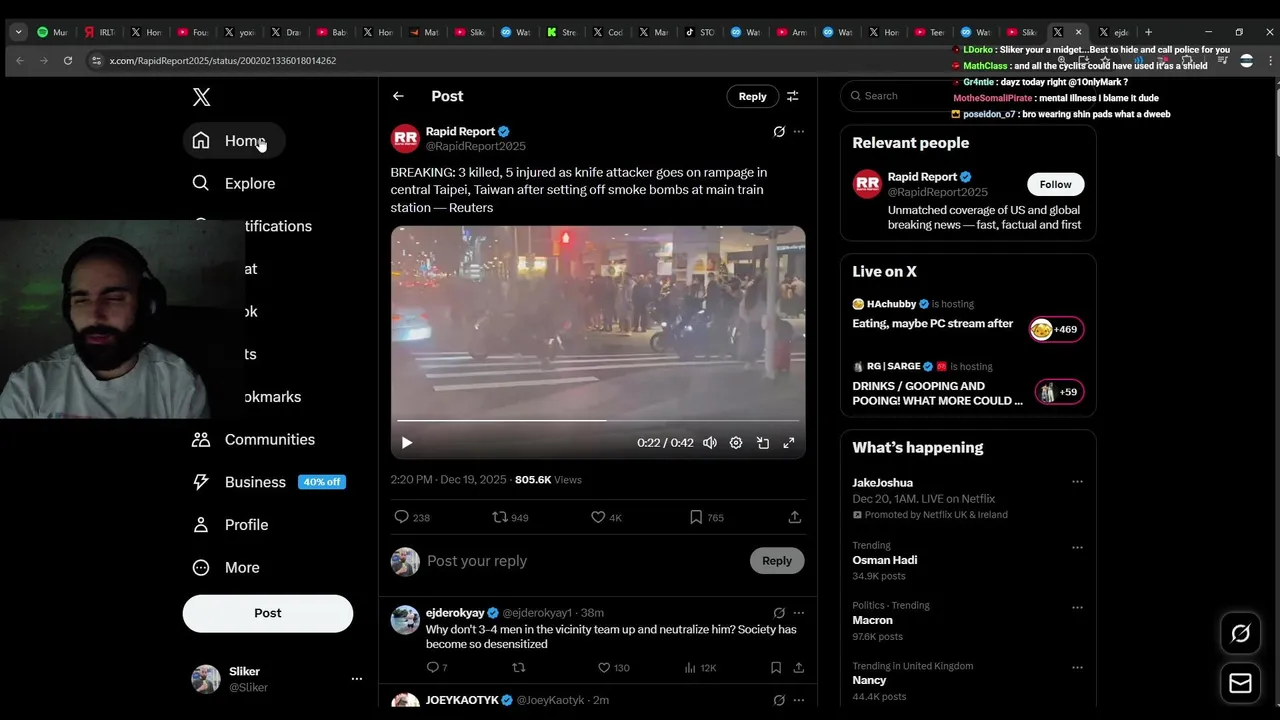View analytics on ejderokyay's reply (12K)
This screenshot has height=720, width=1280.
coord(700,668)
